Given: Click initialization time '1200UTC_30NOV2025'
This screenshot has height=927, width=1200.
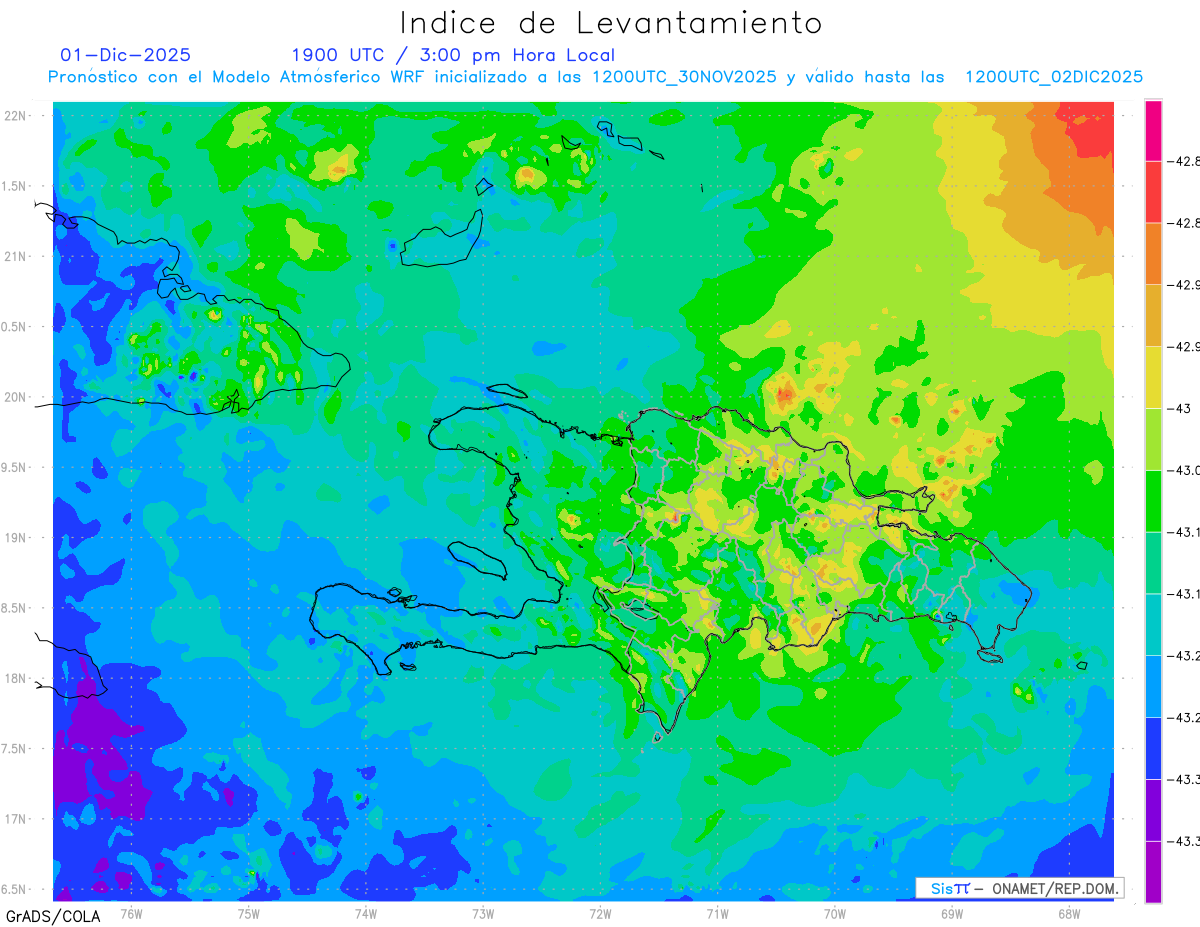Looking at the screenshot, I should coord(685,77).
